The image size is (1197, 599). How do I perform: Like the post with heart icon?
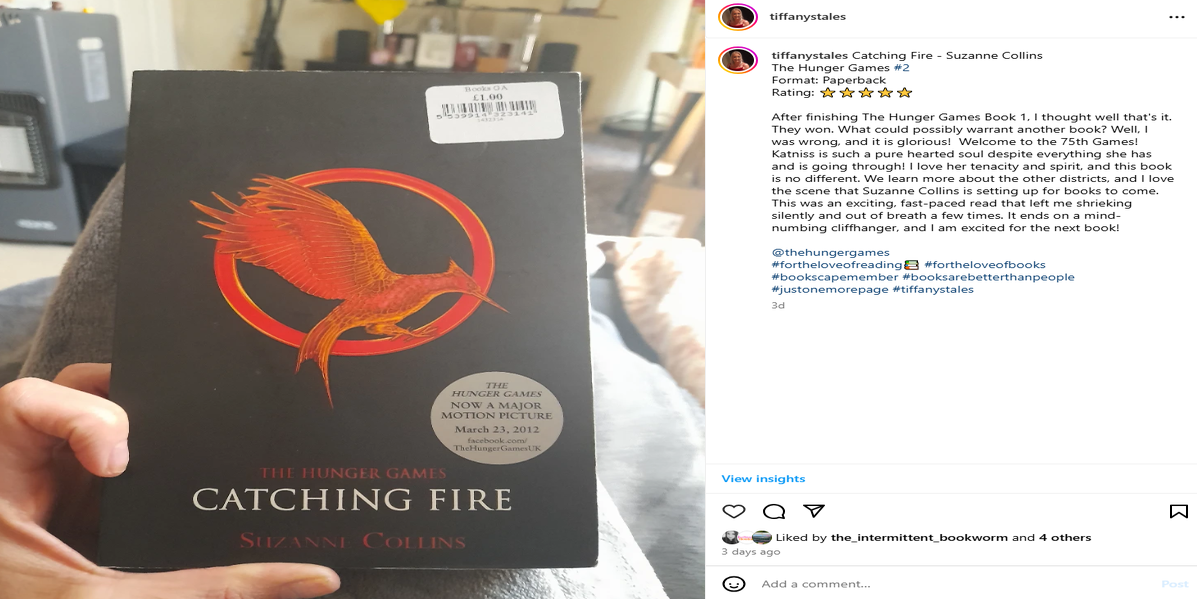[734, 511]
